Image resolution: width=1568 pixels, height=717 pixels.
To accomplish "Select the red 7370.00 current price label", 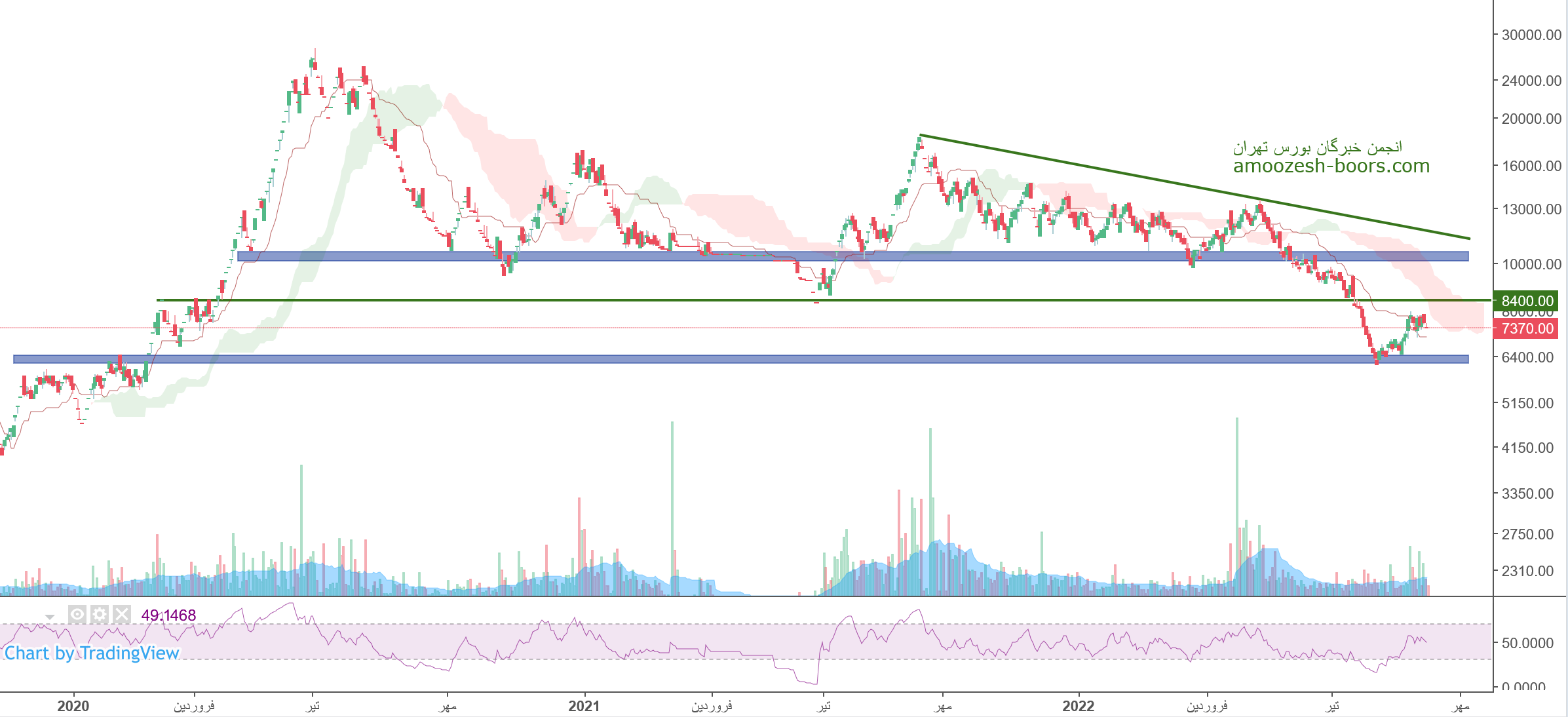I will (1526, 328).
